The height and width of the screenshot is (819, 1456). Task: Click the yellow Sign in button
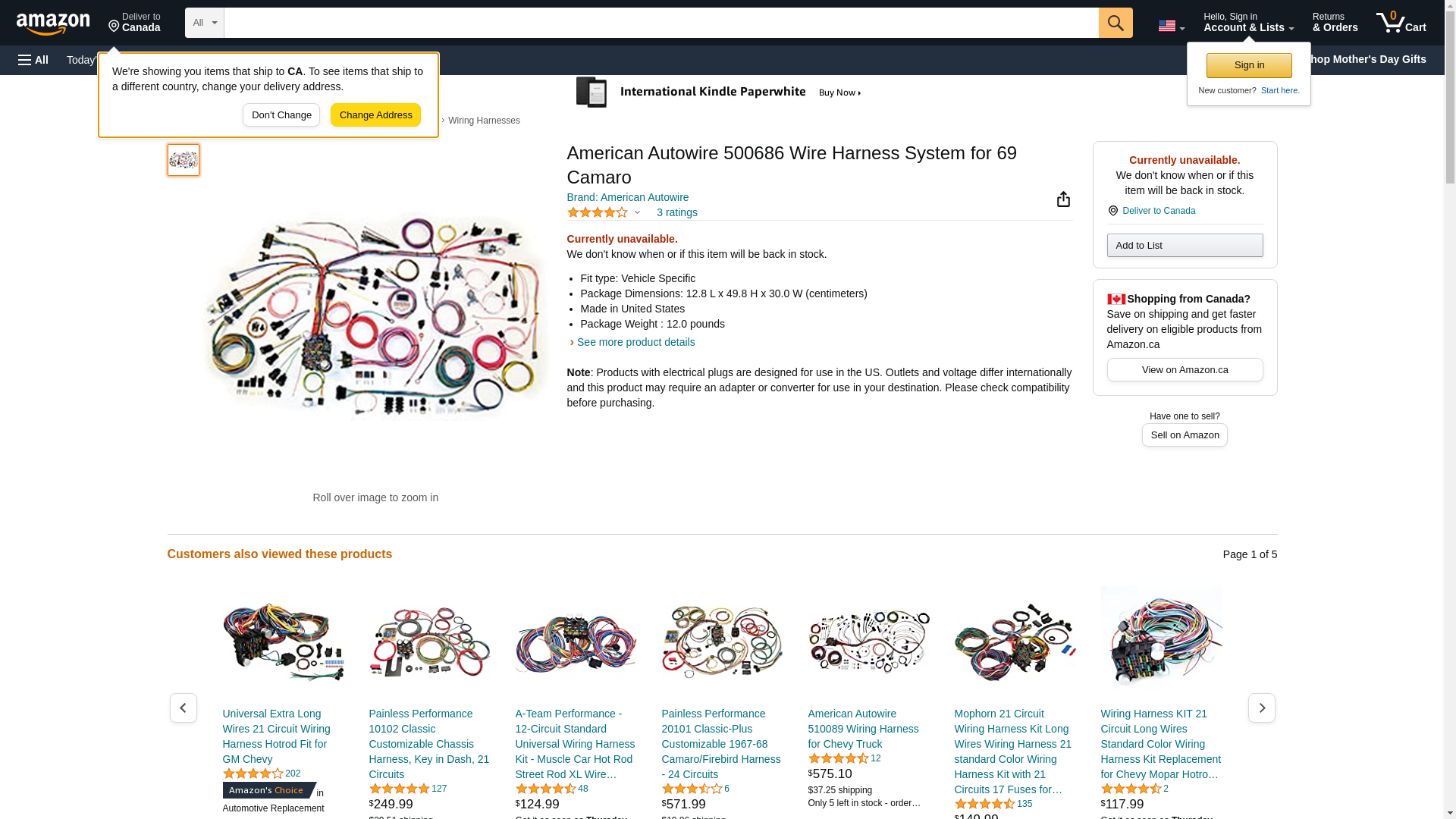point(1249,65)
